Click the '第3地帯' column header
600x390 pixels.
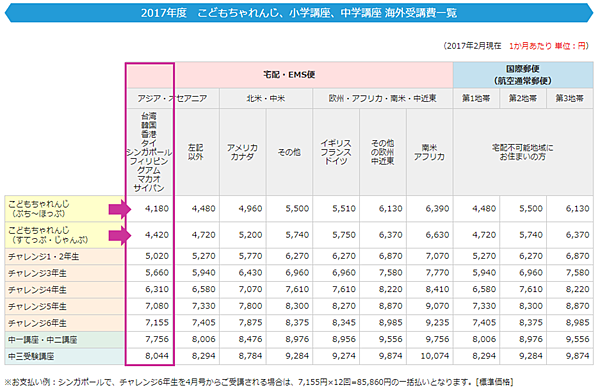pyautogui.click(x=570, y=98)
